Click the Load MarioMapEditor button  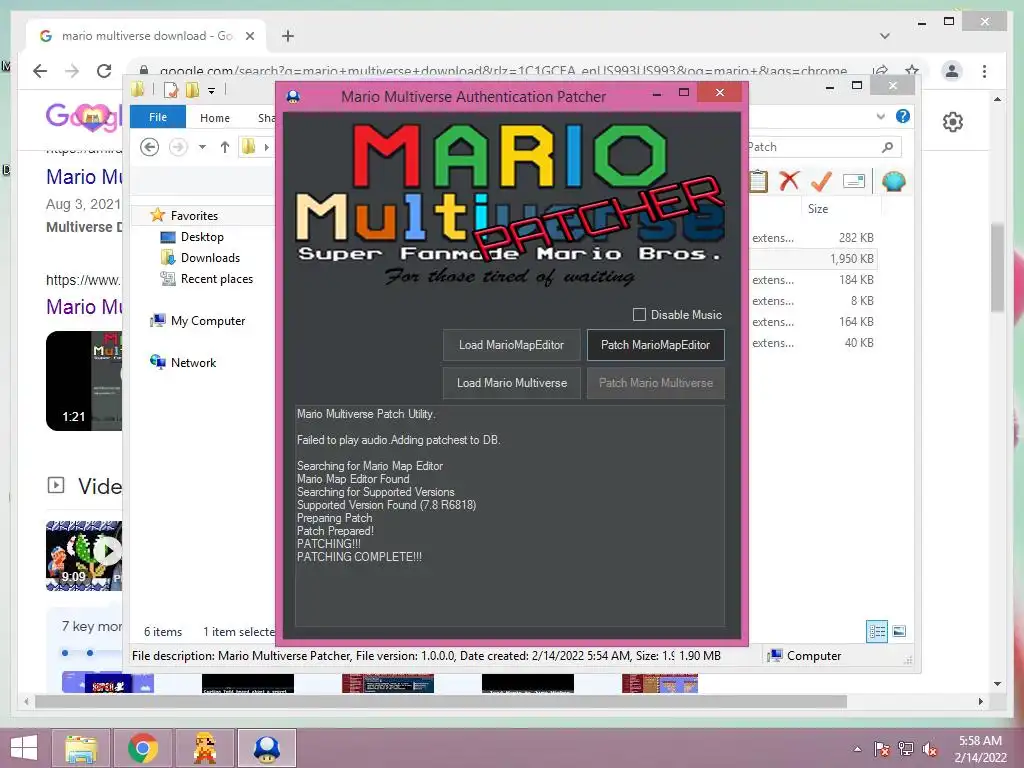(511, 345)
